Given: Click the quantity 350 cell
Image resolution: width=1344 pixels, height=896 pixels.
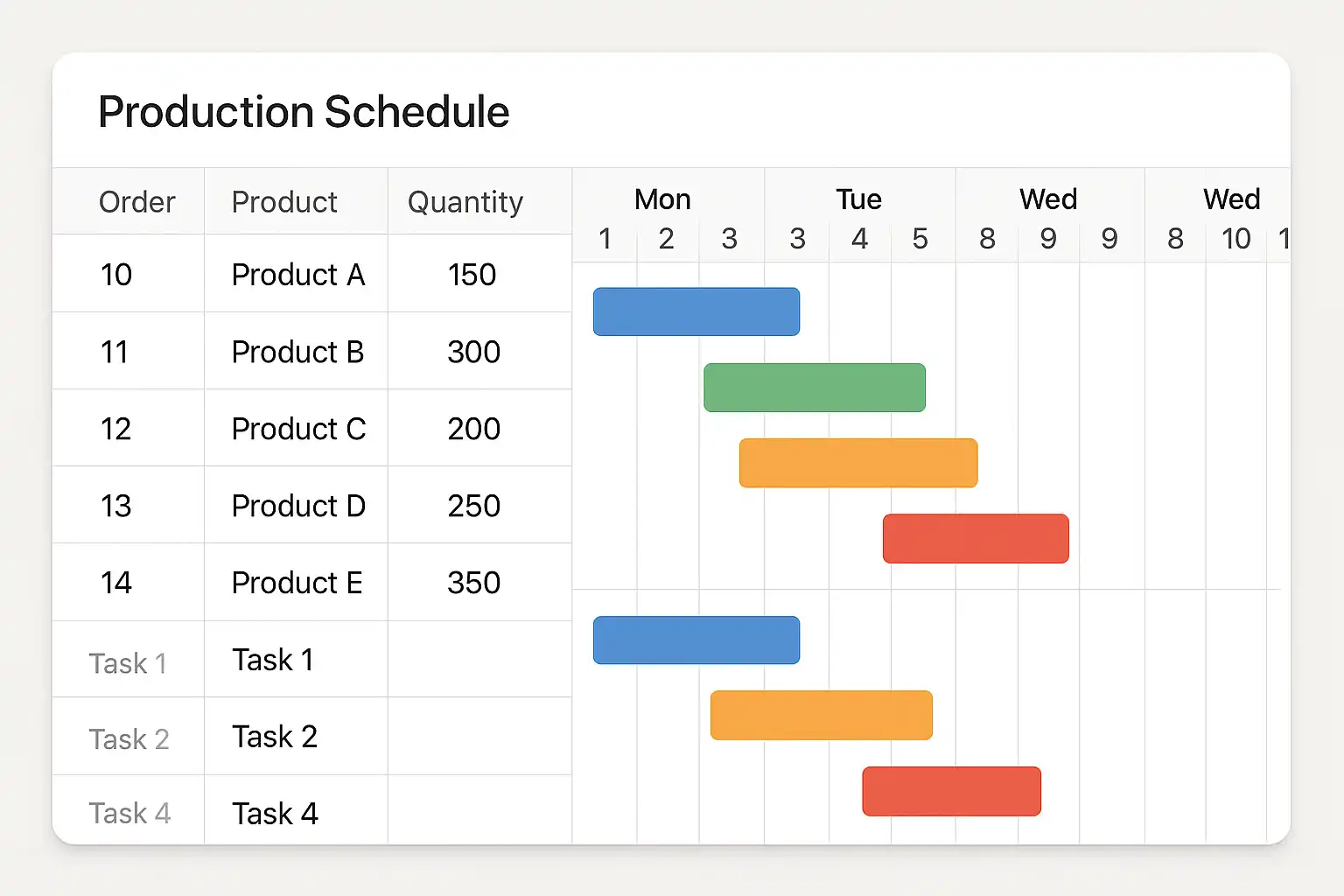Looking at the screenshot, I should 473,583.
